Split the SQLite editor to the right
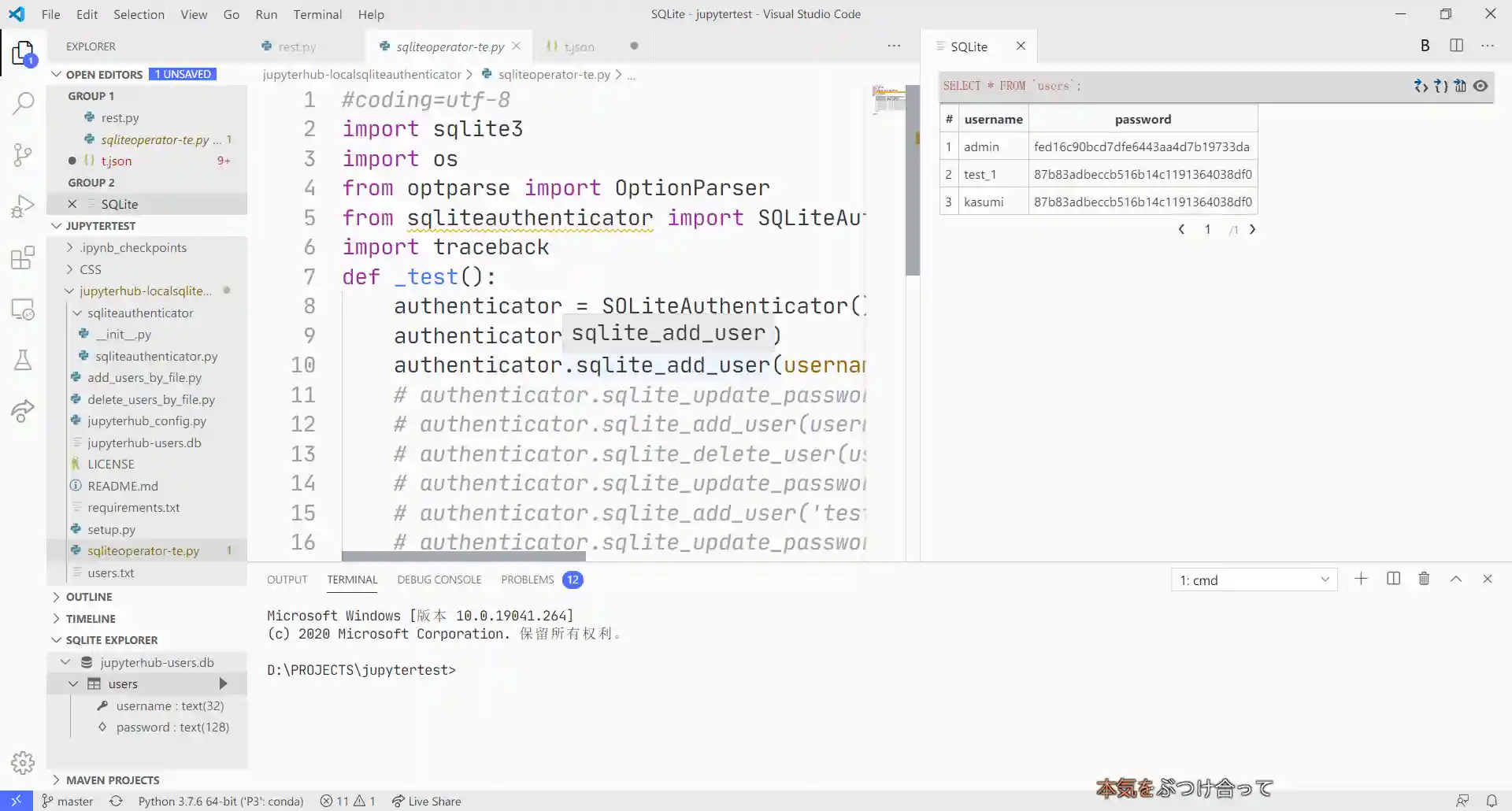Screen dimensions: 1512x811 (x=1456, y=46)
